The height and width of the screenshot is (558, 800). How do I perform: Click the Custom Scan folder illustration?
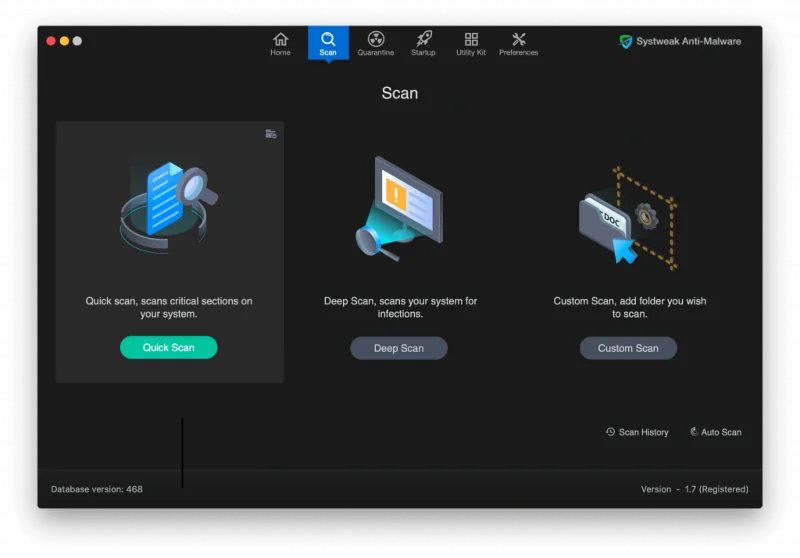tap(629, 218)
